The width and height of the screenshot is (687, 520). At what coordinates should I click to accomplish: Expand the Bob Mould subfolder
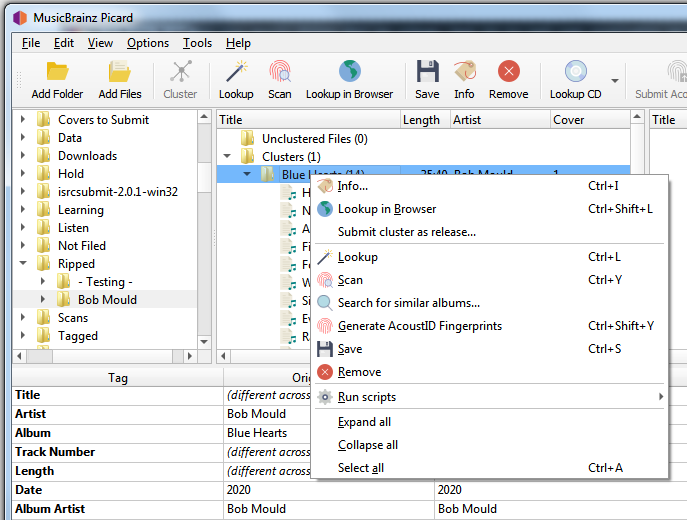(42, 299)
